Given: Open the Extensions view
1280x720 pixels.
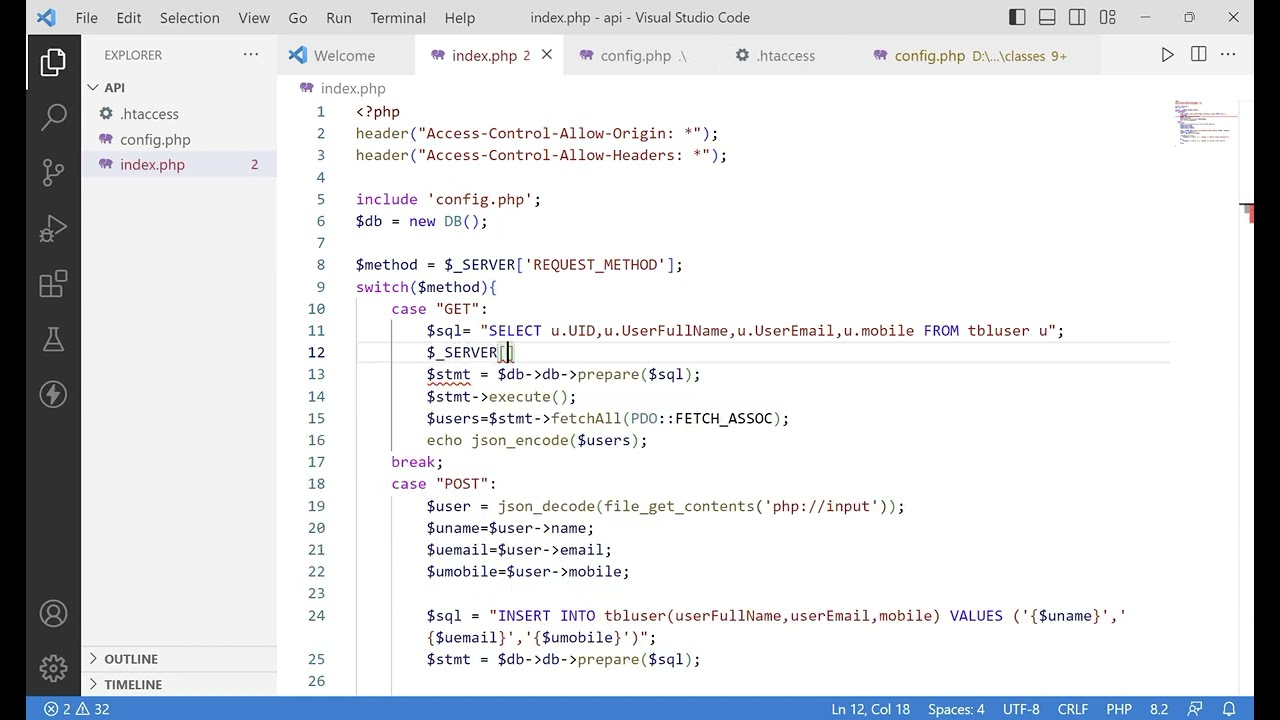Looking at the screenshot, I should (x=53, y=284).
